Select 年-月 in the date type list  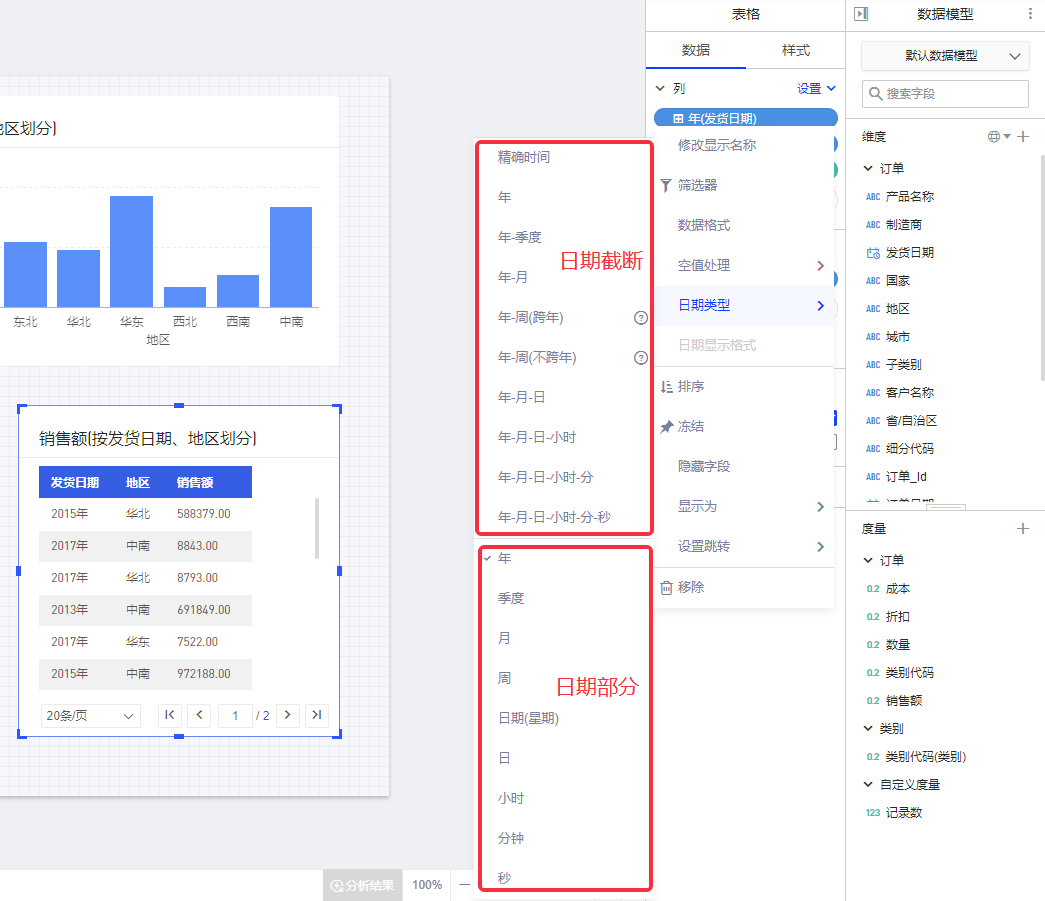pos(513,277)
